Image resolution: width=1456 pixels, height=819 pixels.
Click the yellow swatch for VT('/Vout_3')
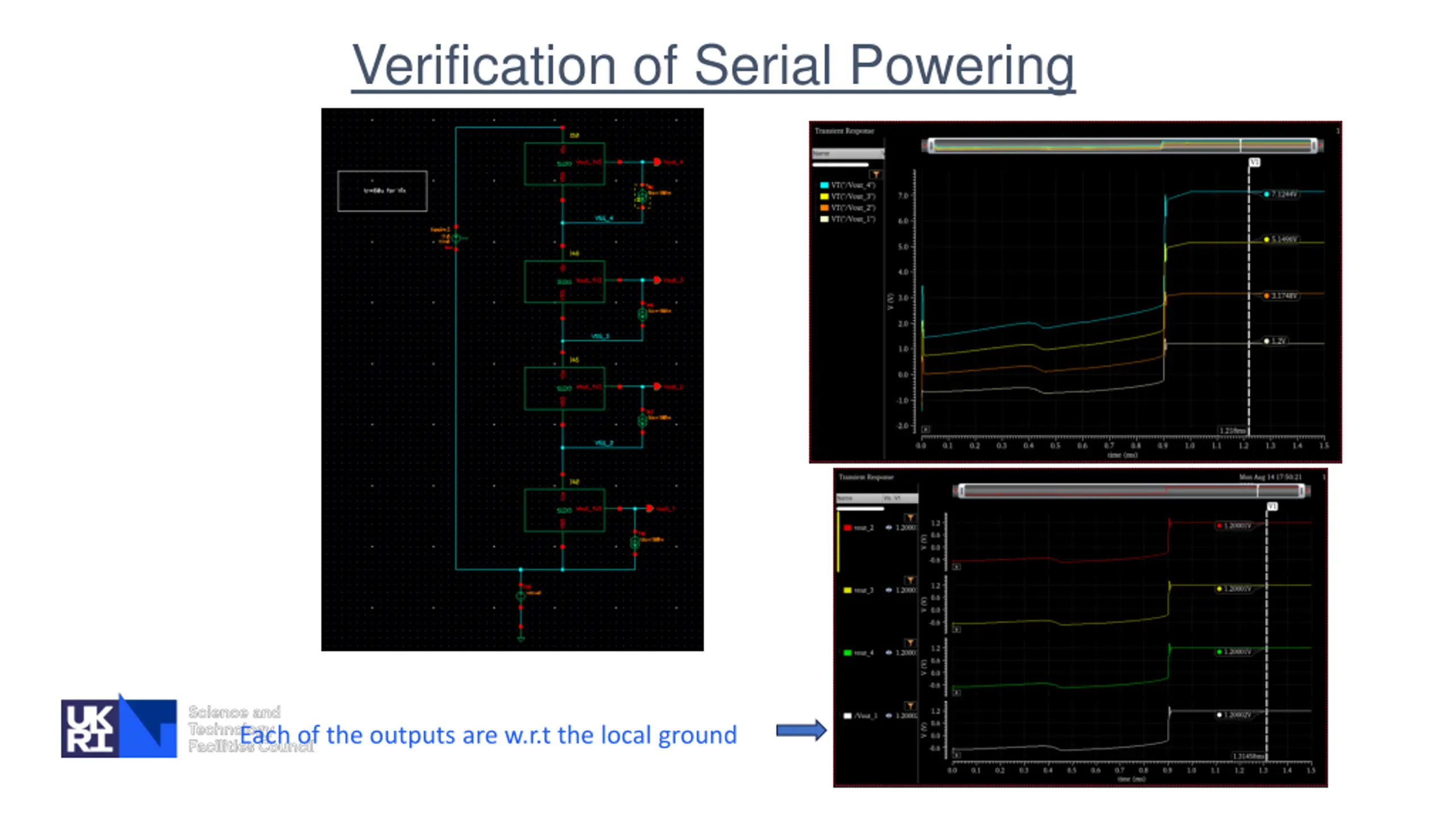pyautogui.click(x=824, y=196)
